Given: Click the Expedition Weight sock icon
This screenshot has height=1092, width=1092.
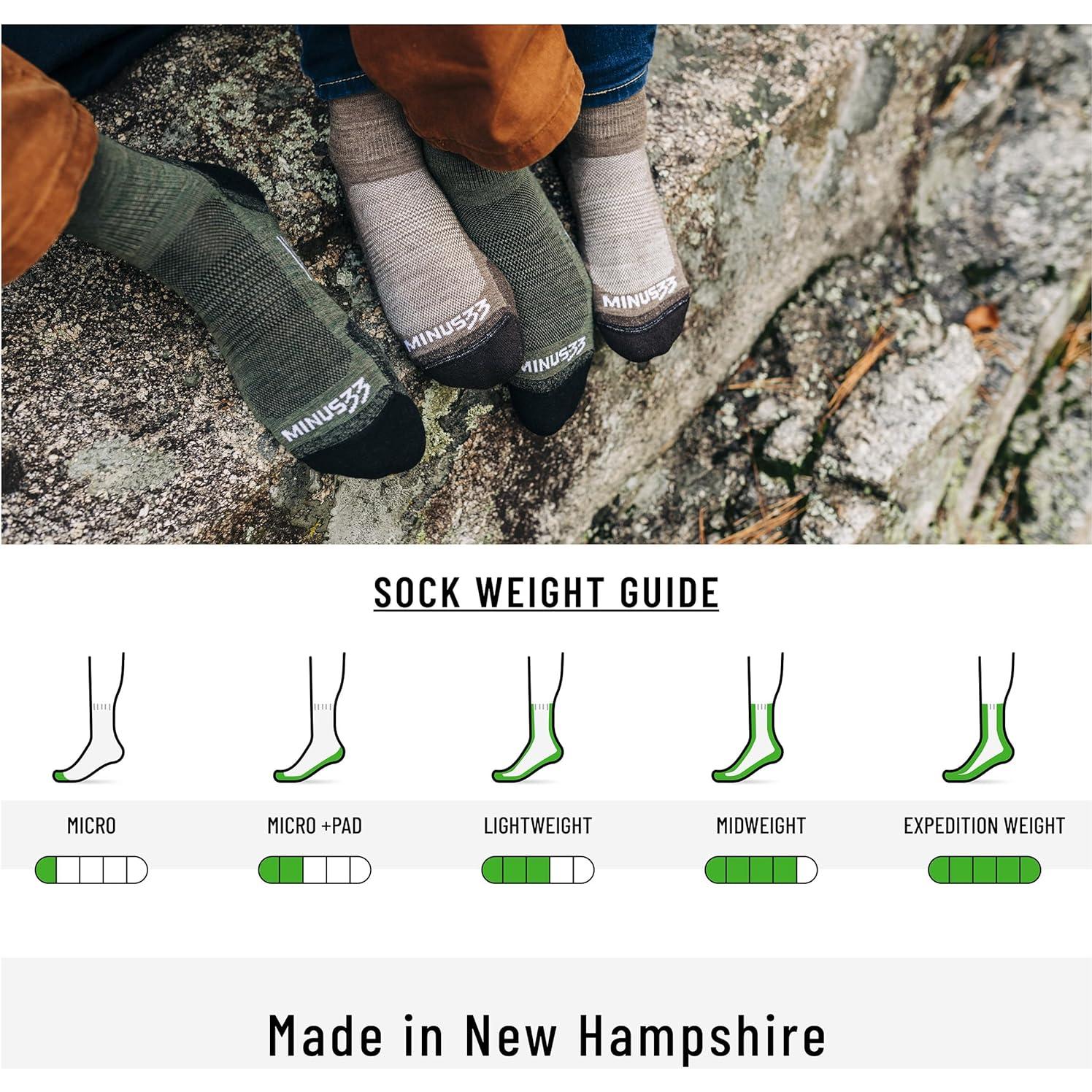Looking at the screenshot, I should pyautogui.click(x=980, y=718).
